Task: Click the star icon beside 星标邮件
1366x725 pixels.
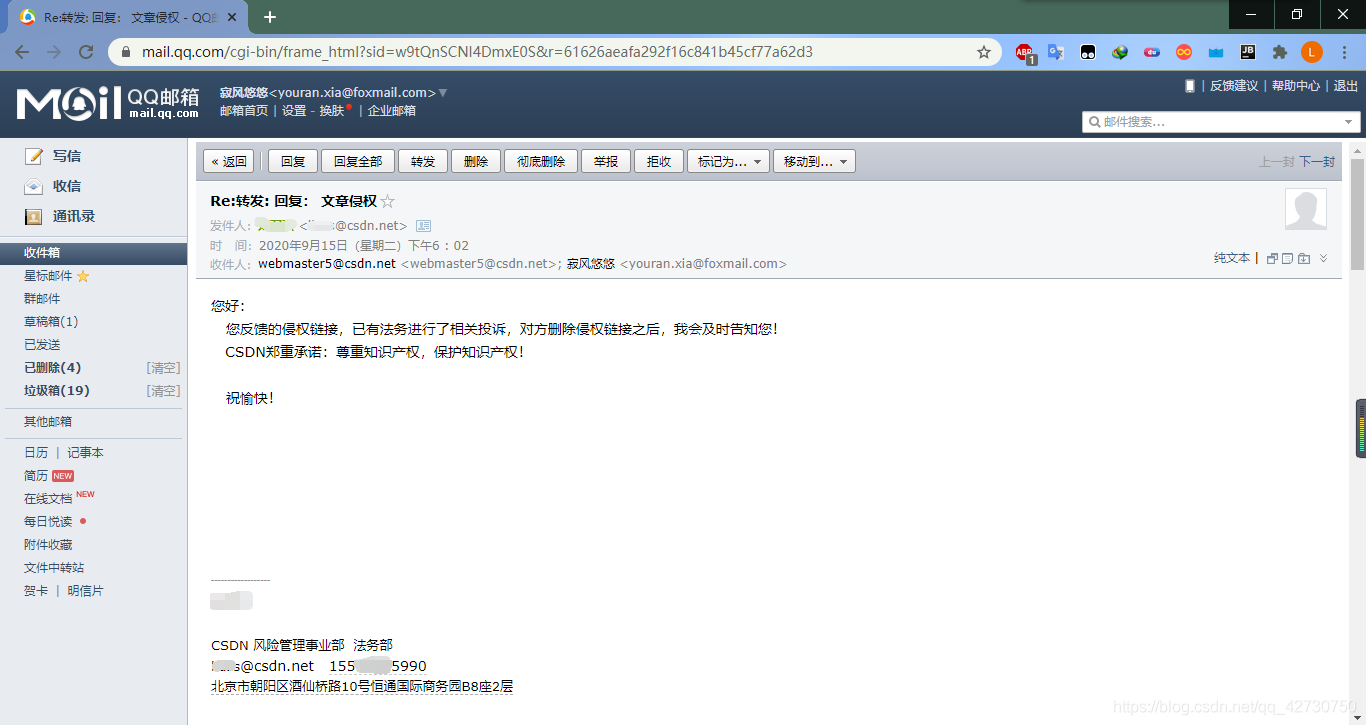Action: (83, 276)
